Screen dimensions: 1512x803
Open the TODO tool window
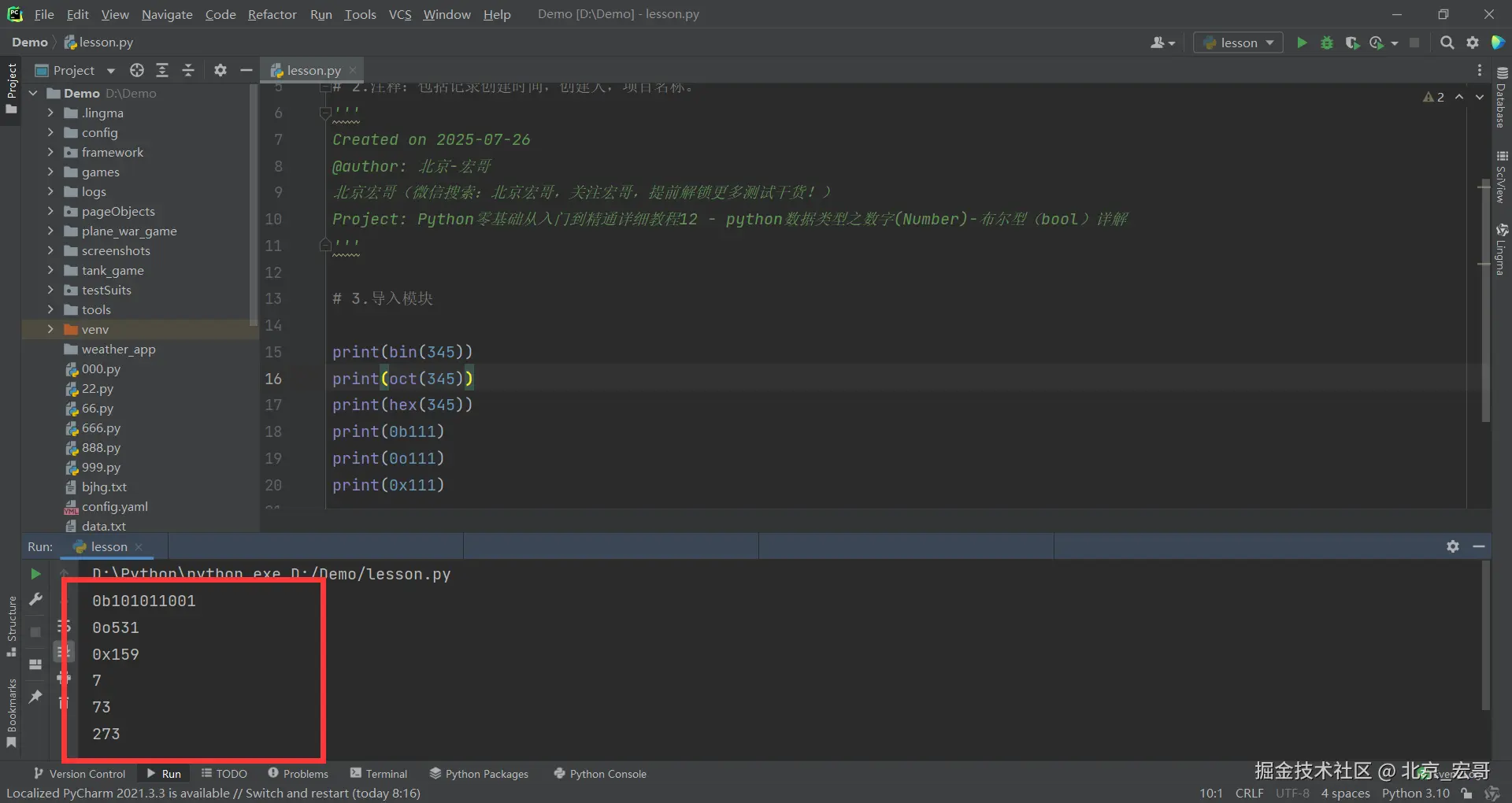[x=224, y=774]
